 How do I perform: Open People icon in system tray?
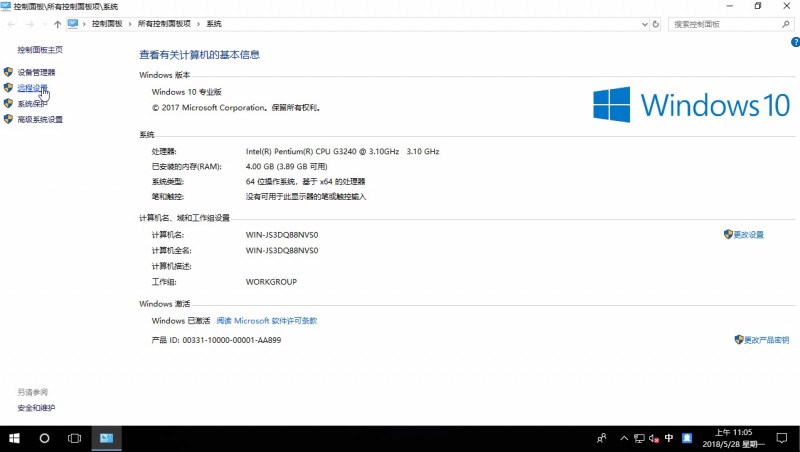(x=602, y=438)
